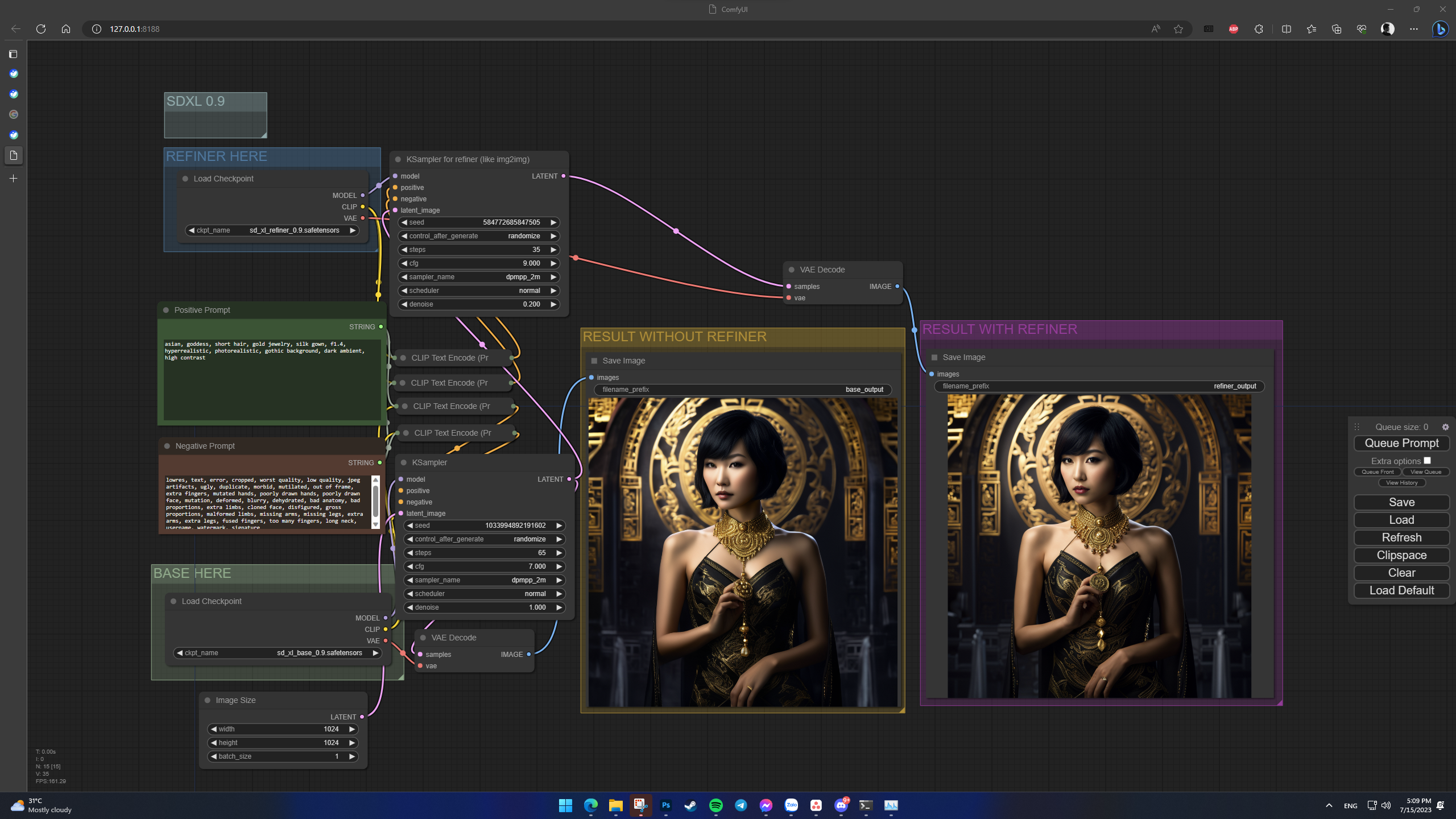Click the Queue Prompt button

point(1401,443)
